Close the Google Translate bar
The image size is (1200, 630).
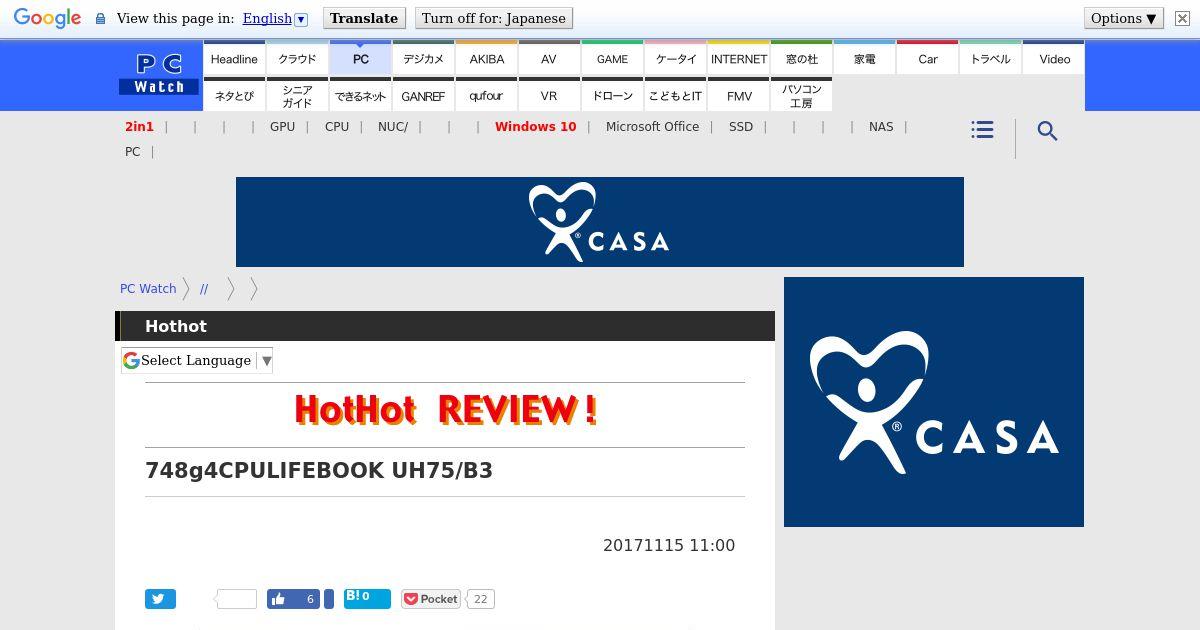tap(1182, 18)
